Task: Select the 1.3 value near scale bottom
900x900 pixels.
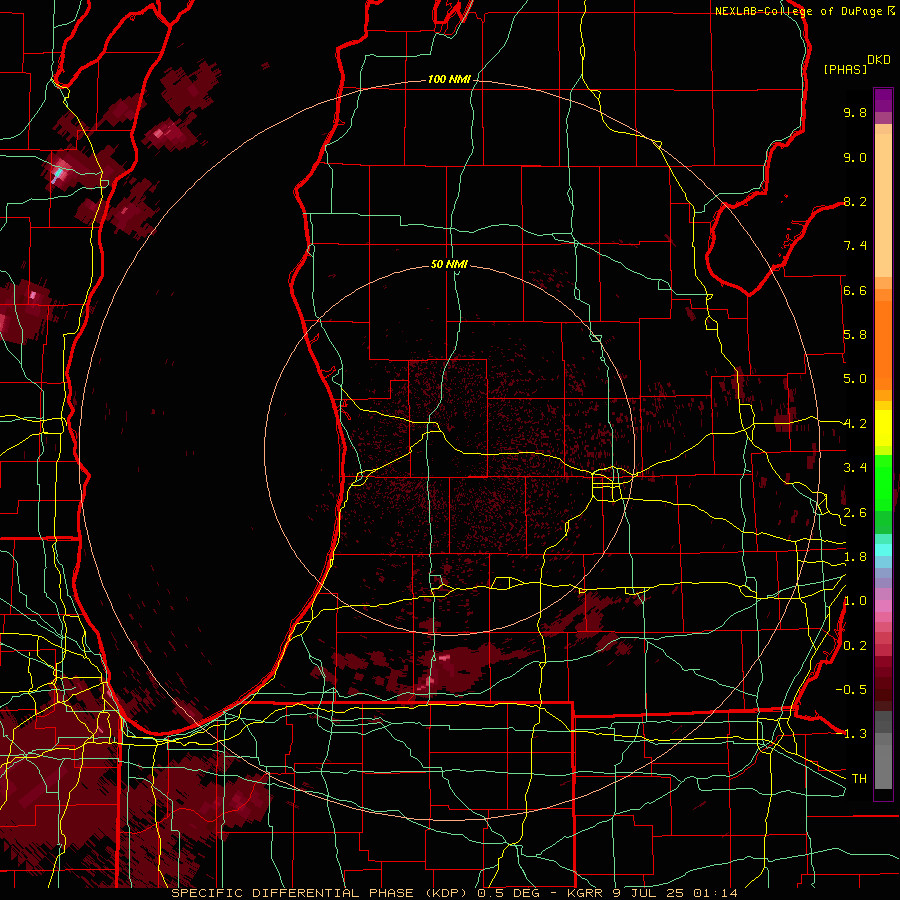Action: pyautogui.click(x=855, y=734)
